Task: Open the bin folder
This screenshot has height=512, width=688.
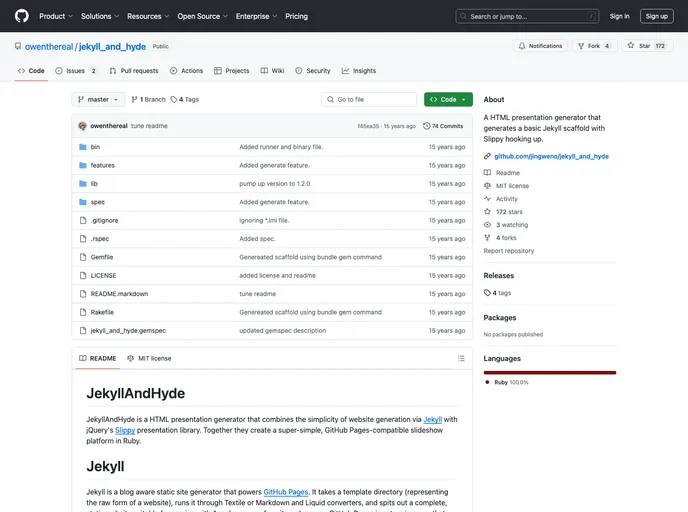Action: (x=95, y=147)
